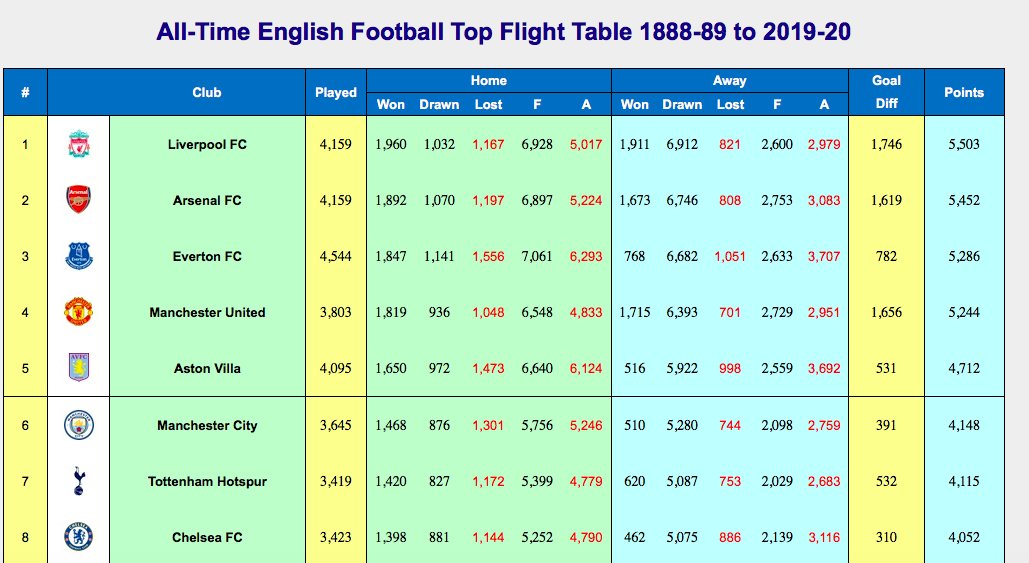Click the Tottenham Hotspur club name
Image resolution: width=1029 pixels, height=563 pixels.
[207, 482]
